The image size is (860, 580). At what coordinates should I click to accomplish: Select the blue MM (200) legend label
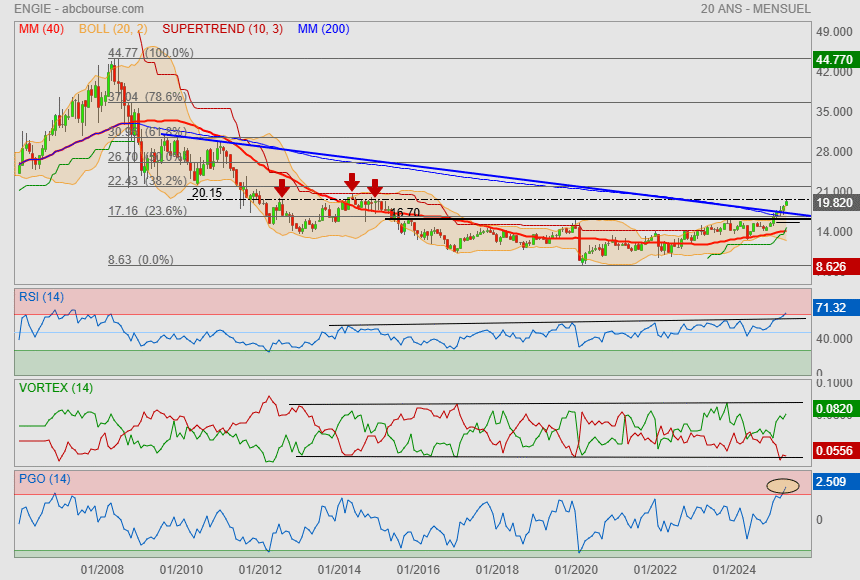click(x=323, y=29)
